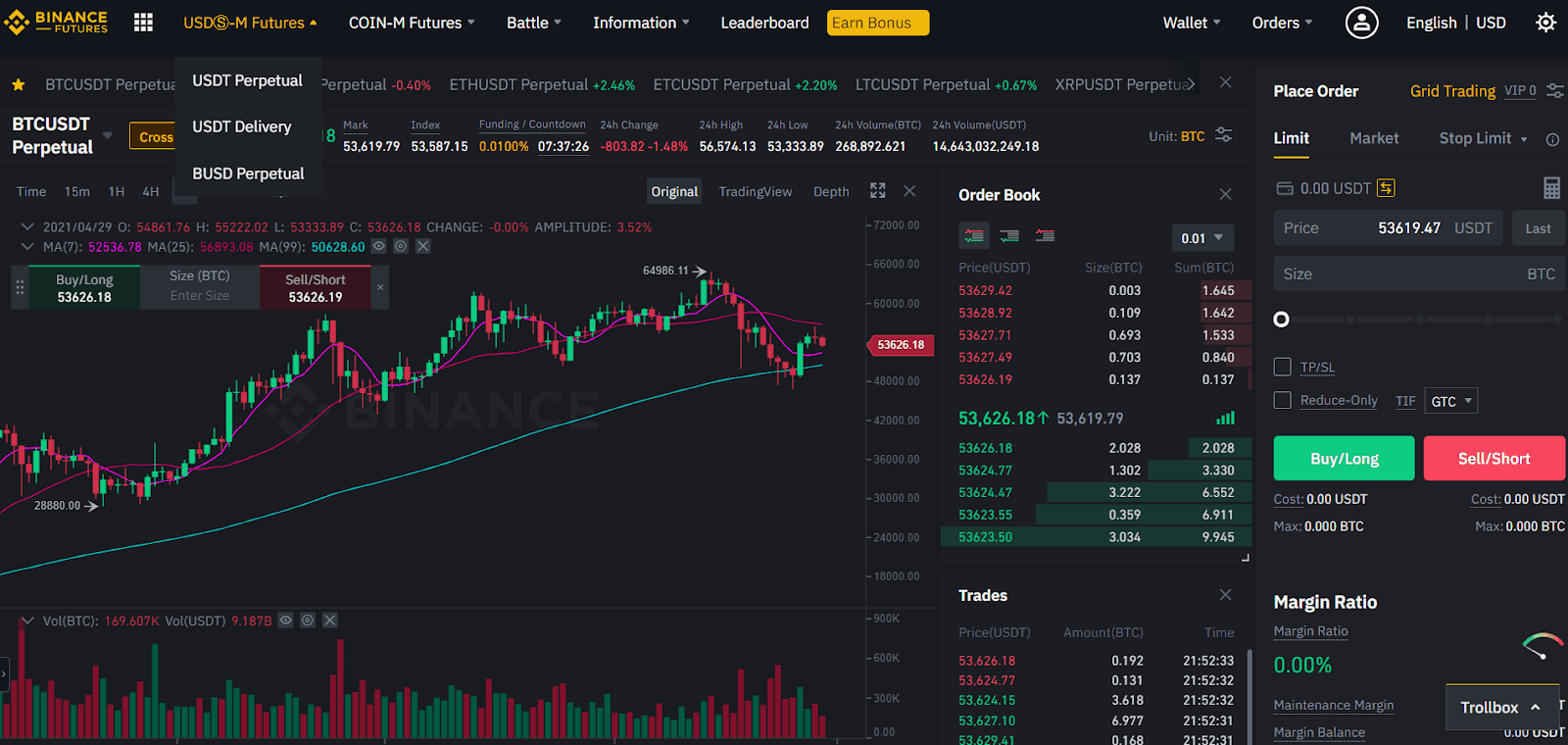
Task: Show combined bids and asks order book view
Action: tap(974, 235)
